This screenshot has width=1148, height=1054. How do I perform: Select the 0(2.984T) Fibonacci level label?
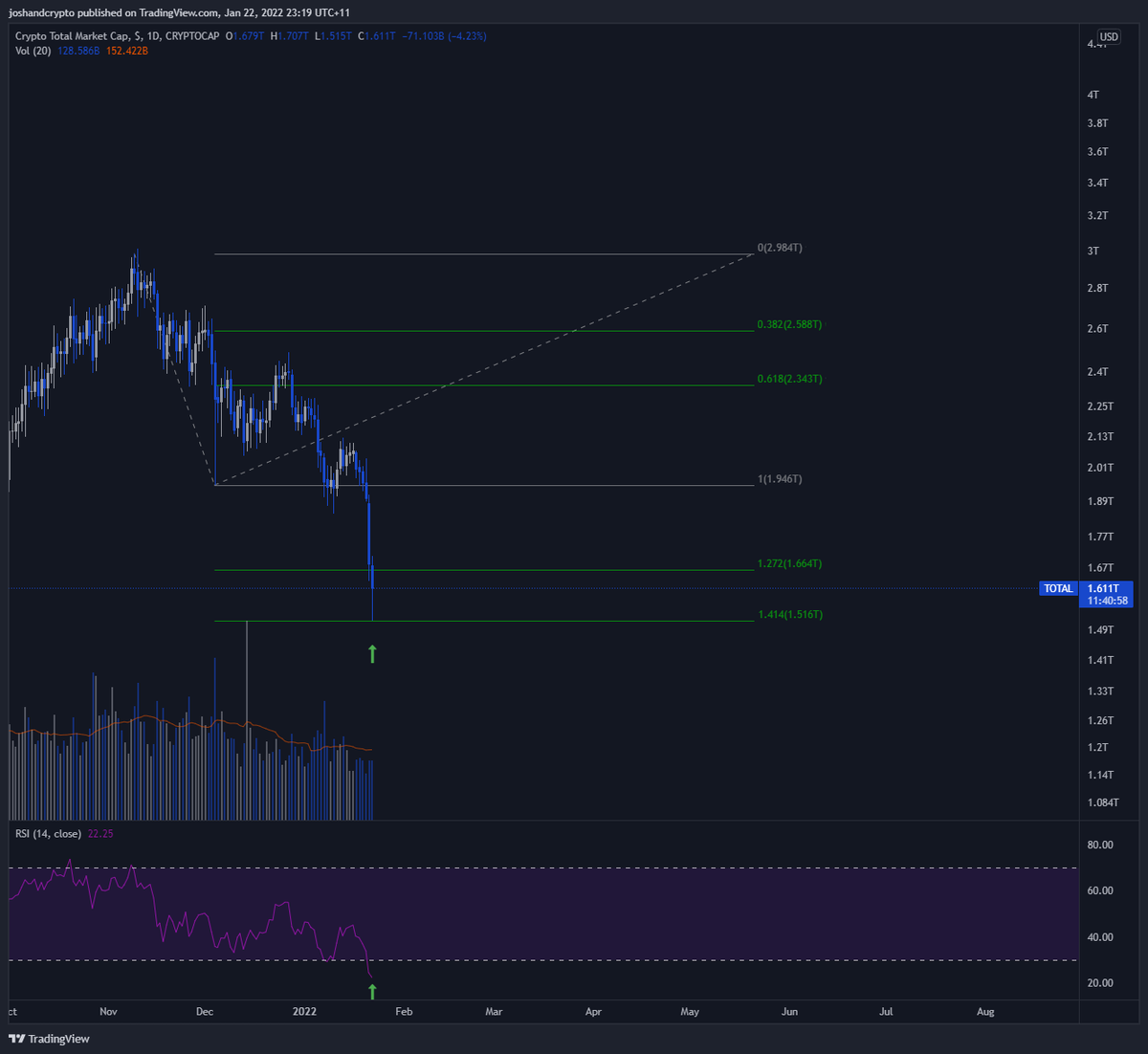[x=780, y=248]
